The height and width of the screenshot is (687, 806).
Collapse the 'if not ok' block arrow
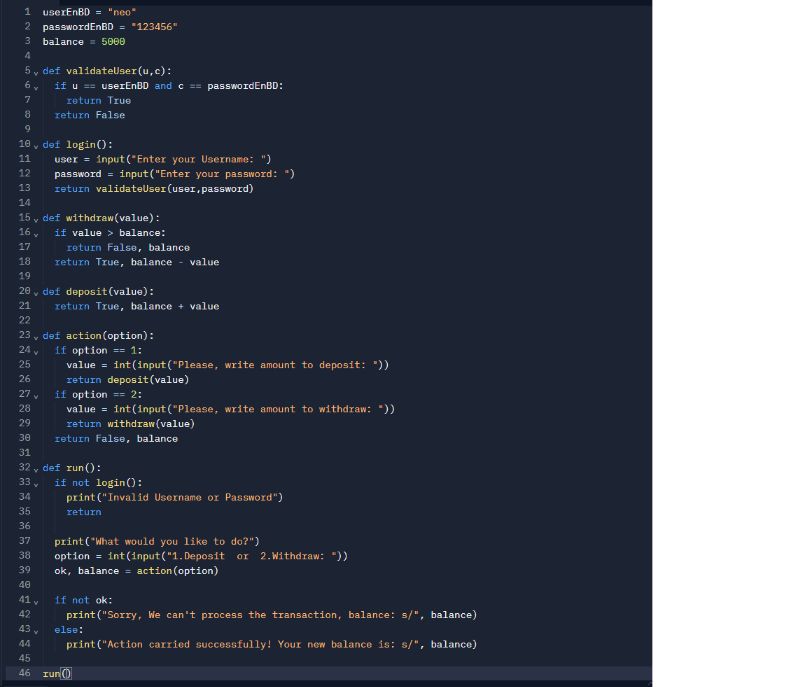[x=36, y=602]
